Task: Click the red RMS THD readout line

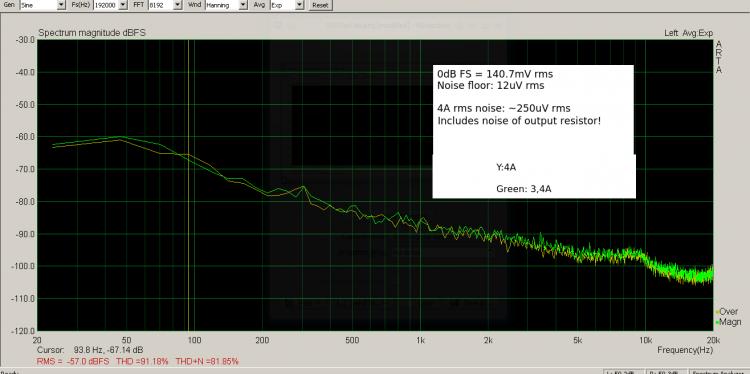Action: click(138, 361)
